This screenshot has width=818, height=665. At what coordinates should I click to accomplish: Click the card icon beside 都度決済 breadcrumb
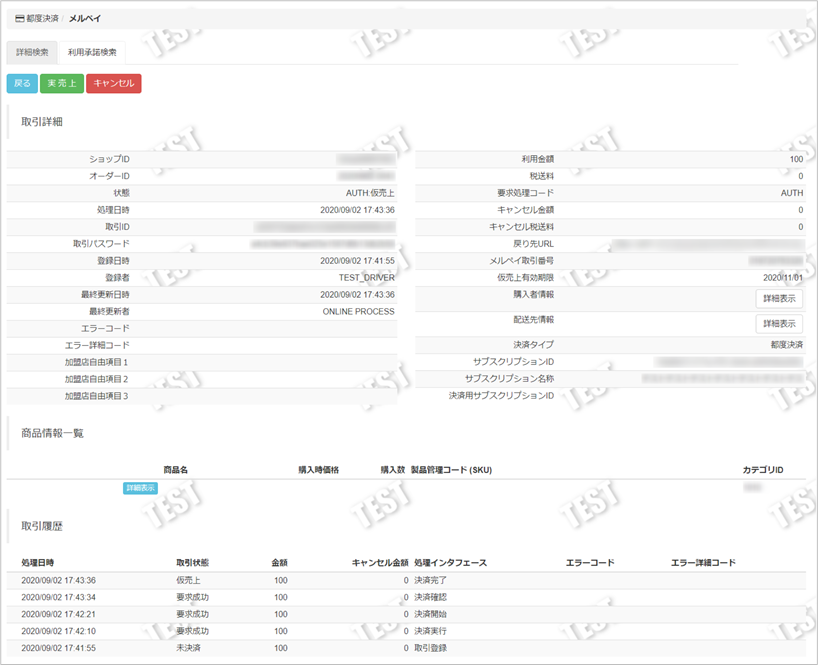19,18
